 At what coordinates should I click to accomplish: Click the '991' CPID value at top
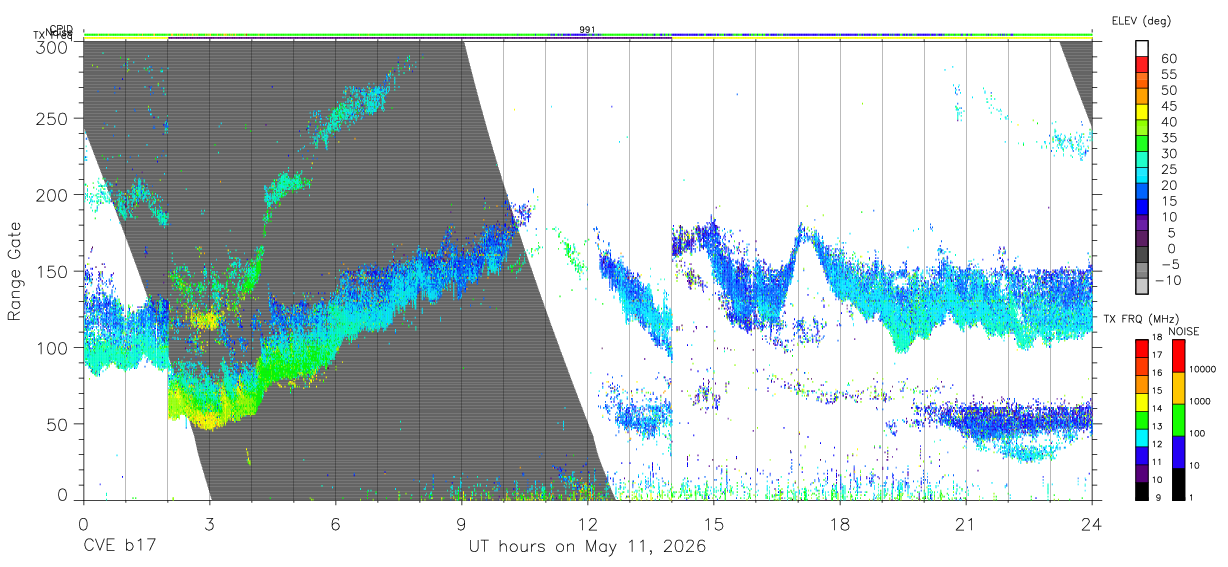(588, 30)
